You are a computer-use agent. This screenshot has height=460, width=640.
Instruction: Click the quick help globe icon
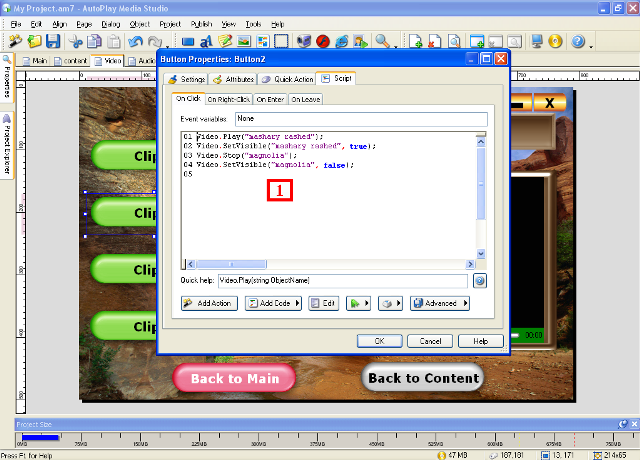479,282
